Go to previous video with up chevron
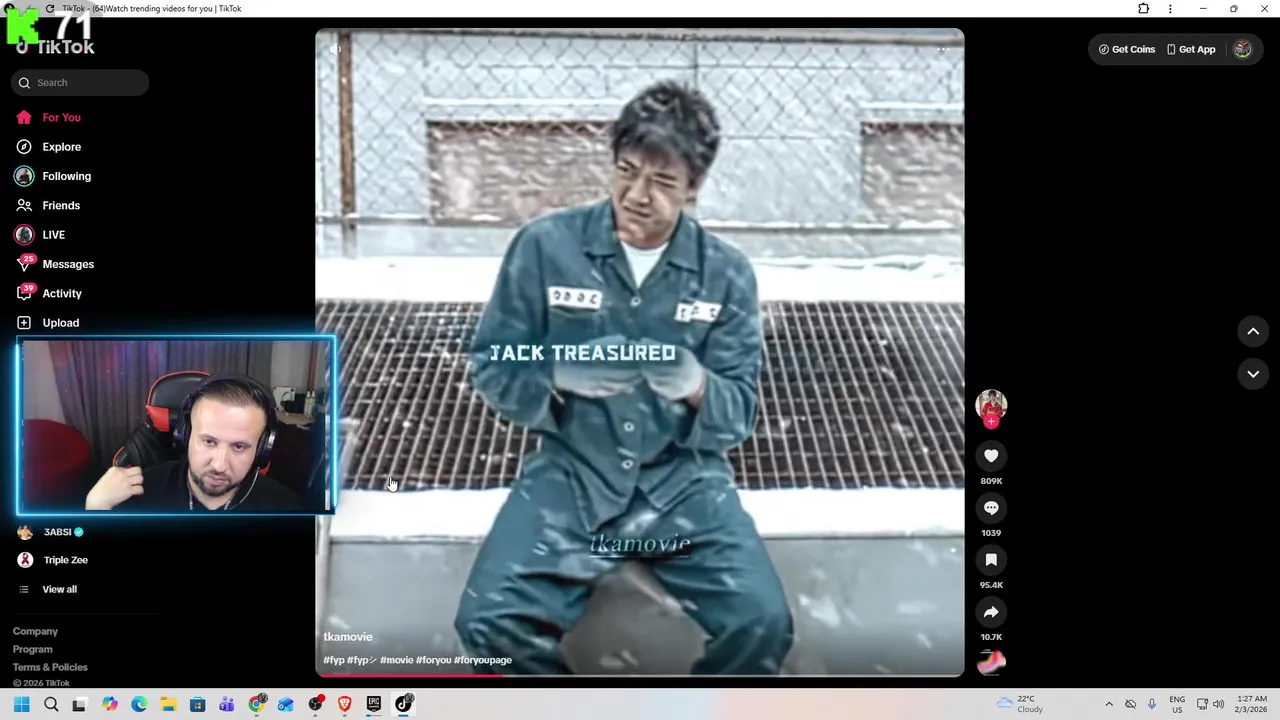Viewport: 1280px width, 720px height. 1253,332
